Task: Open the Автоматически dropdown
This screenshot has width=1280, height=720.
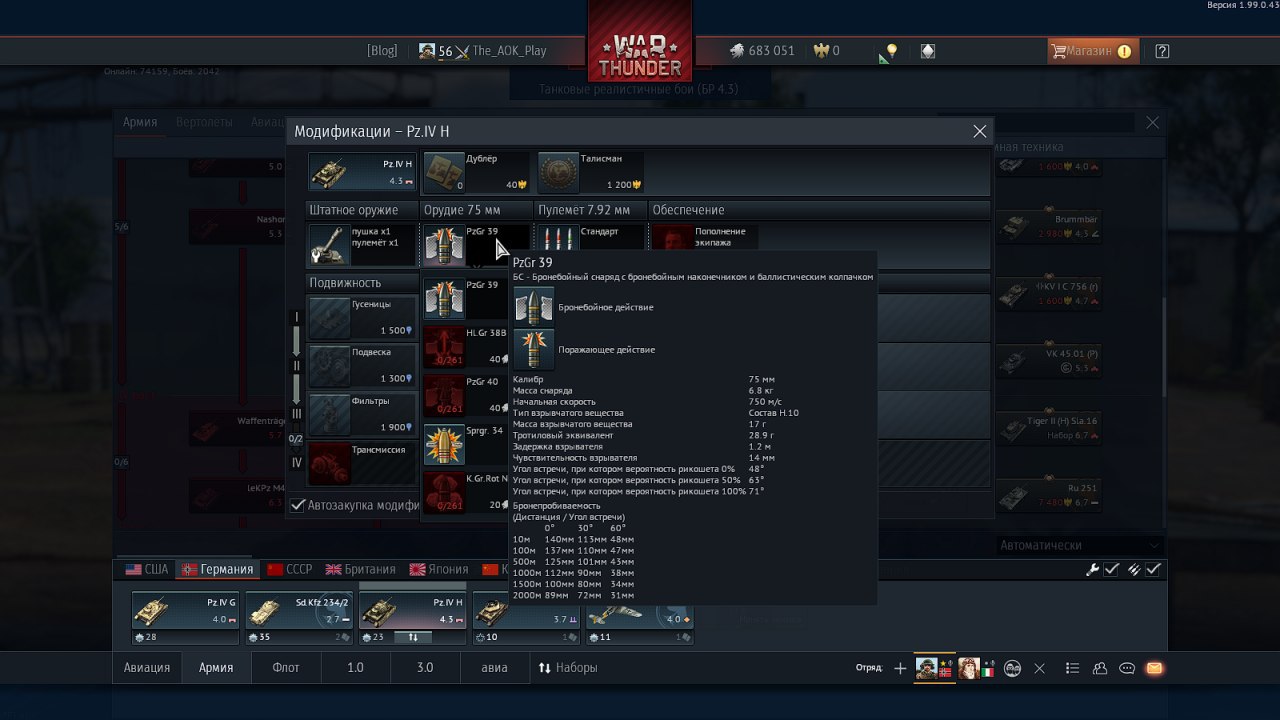Action: 1080,545
